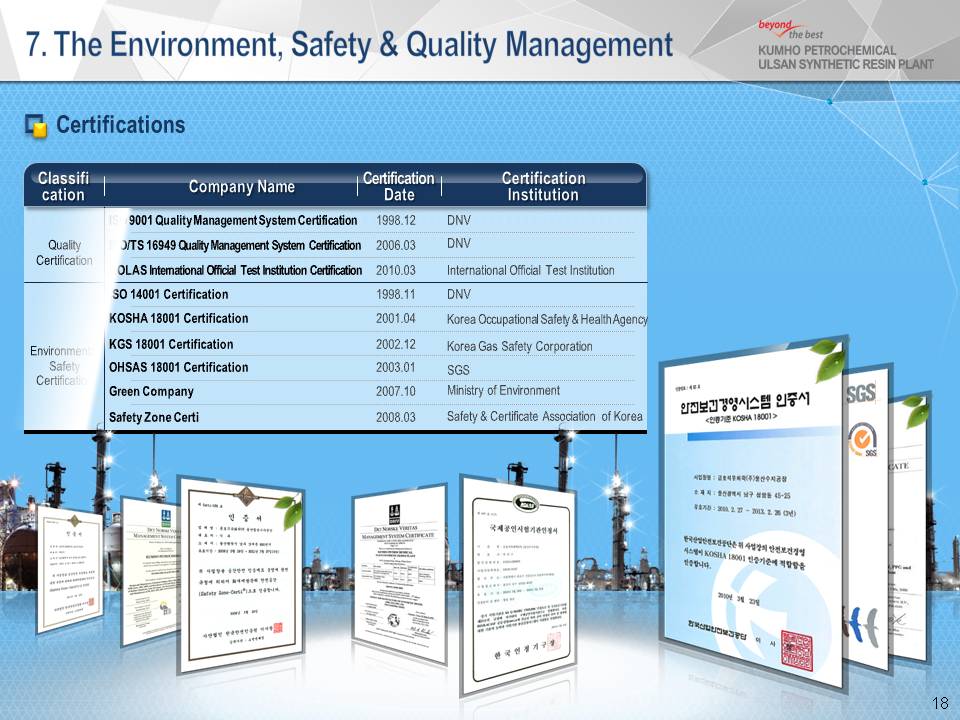This screenshot has width=960, height=720.
Task: Click the Det Norske Veritas Management System Certificate image
Action: [400, 574]
